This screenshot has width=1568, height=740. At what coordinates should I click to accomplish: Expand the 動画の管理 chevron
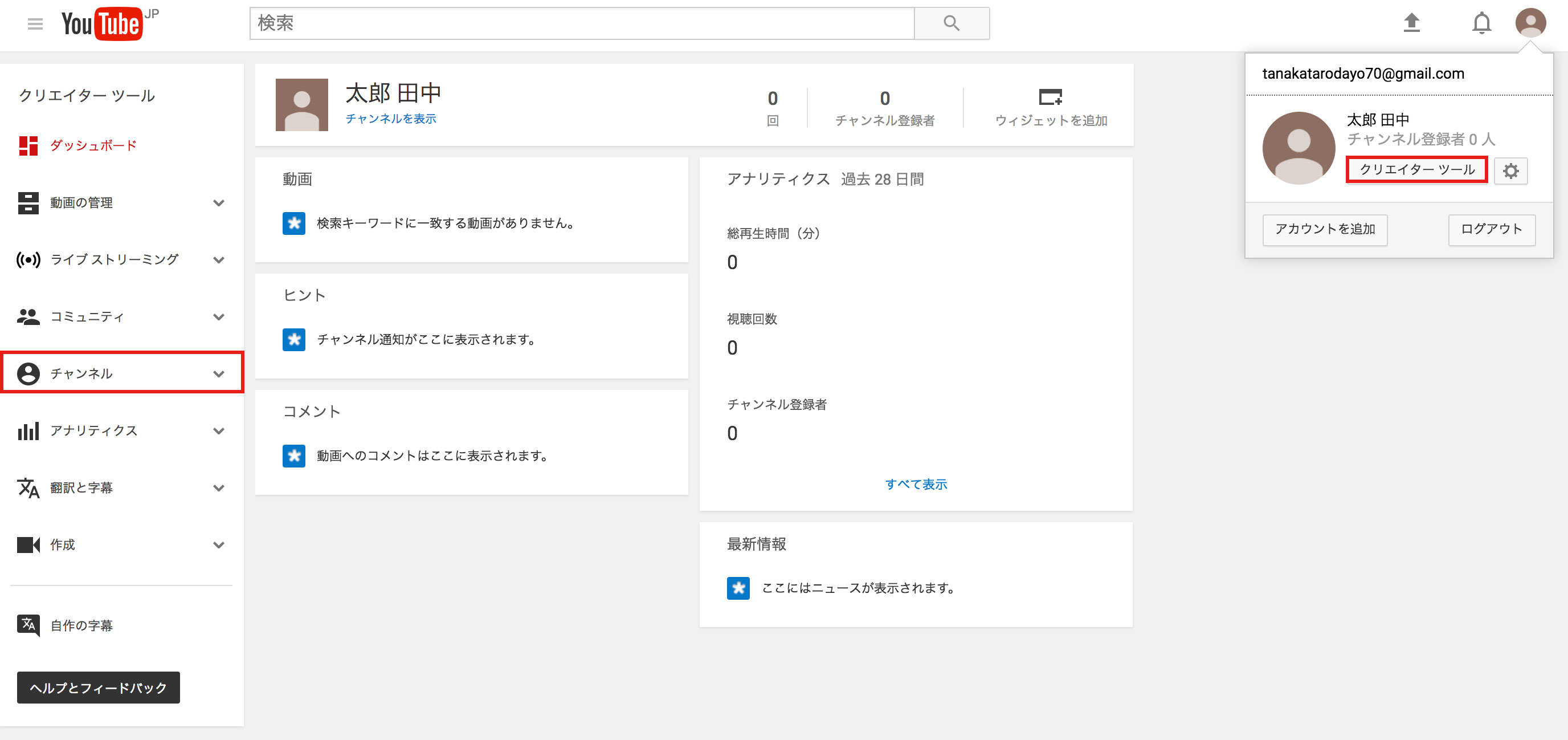[x=219, y=203]
